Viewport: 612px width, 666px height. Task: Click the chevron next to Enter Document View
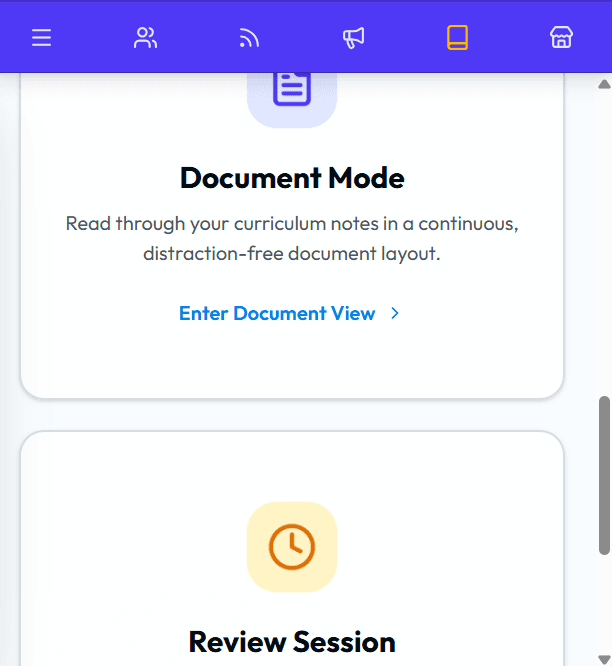(395, 313)
